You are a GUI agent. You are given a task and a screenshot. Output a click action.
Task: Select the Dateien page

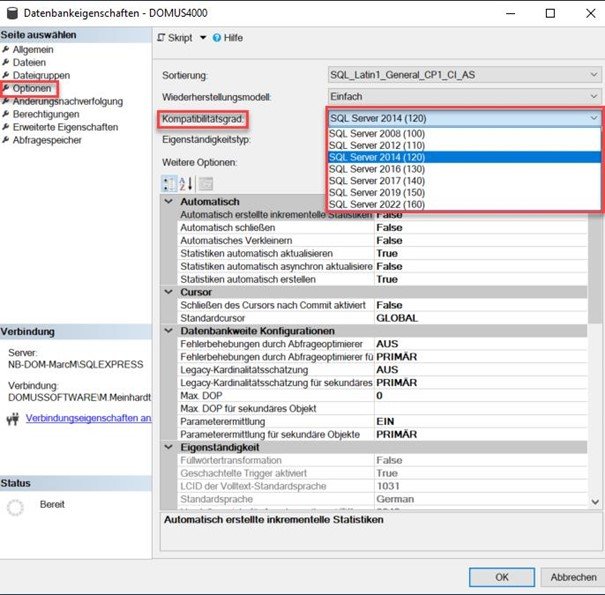pos(29,63)
